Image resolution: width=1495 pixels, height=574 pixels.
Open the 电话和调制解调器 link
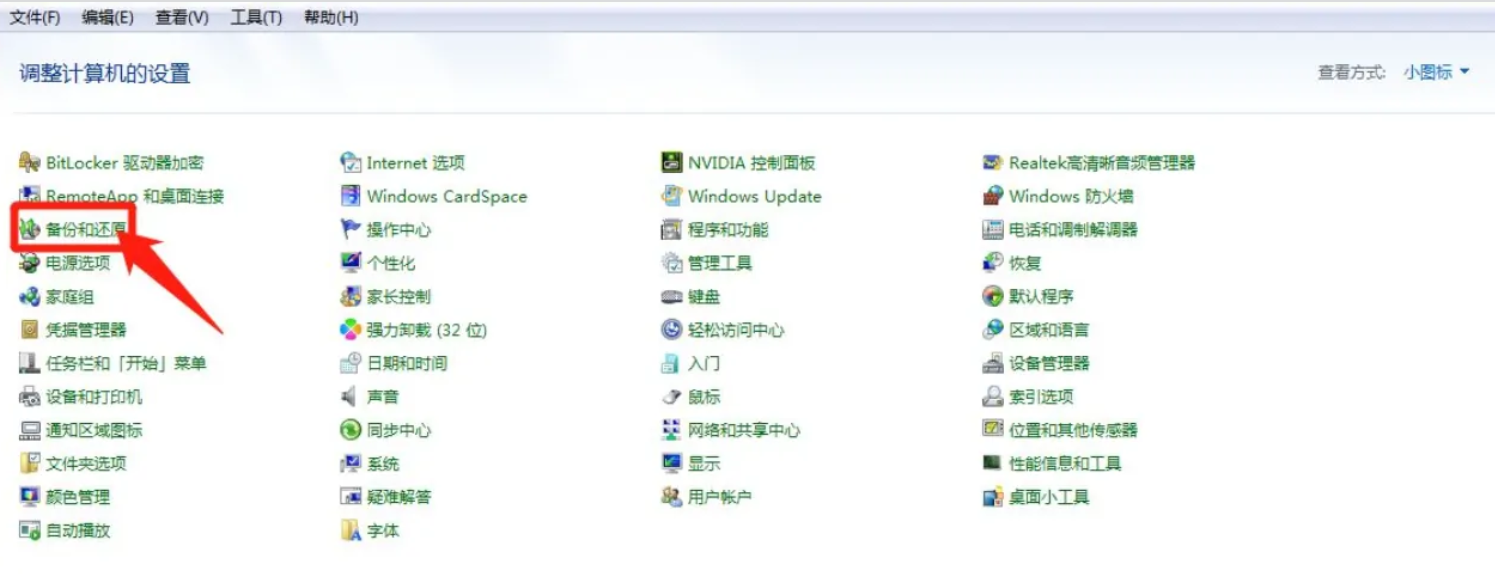[x=1073, y=230]
